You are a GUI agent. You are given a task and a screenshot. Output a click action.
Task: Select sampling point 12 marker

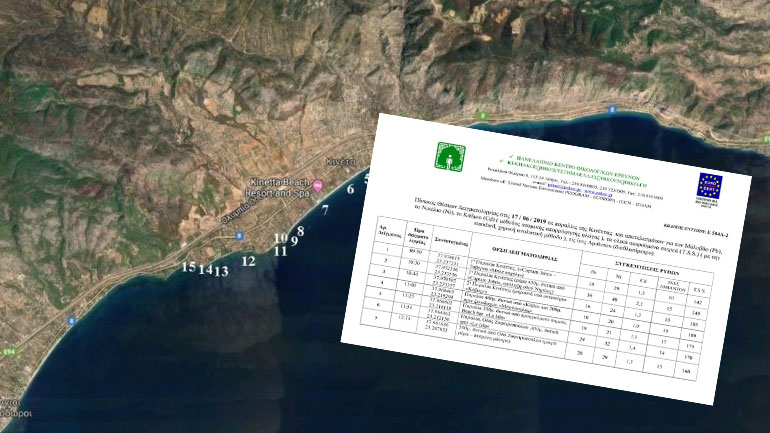[x=249, y=261]
